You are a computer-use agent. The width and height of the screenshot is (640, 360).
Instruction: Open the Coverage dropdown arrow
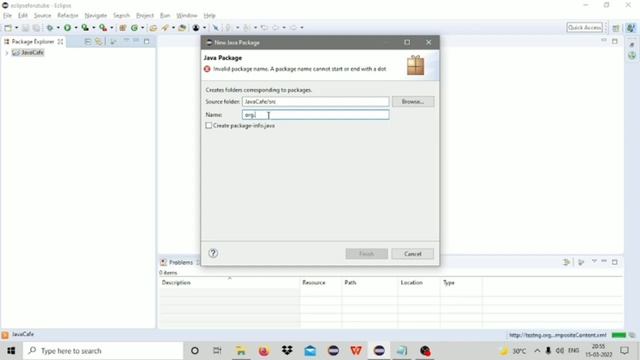93,28
